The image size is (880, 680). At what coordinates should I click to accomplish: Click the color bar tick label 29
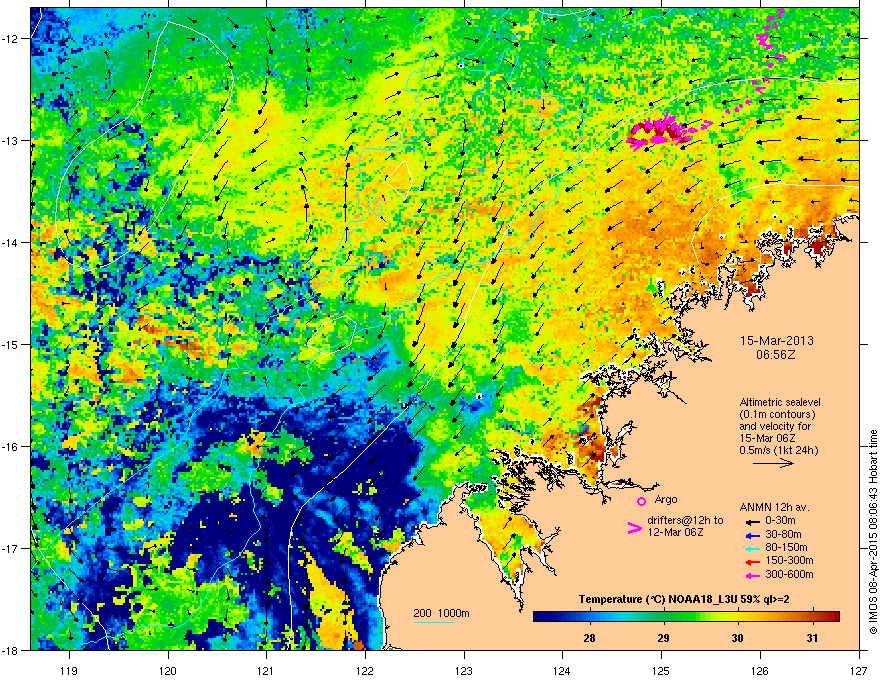pos(663,638)
